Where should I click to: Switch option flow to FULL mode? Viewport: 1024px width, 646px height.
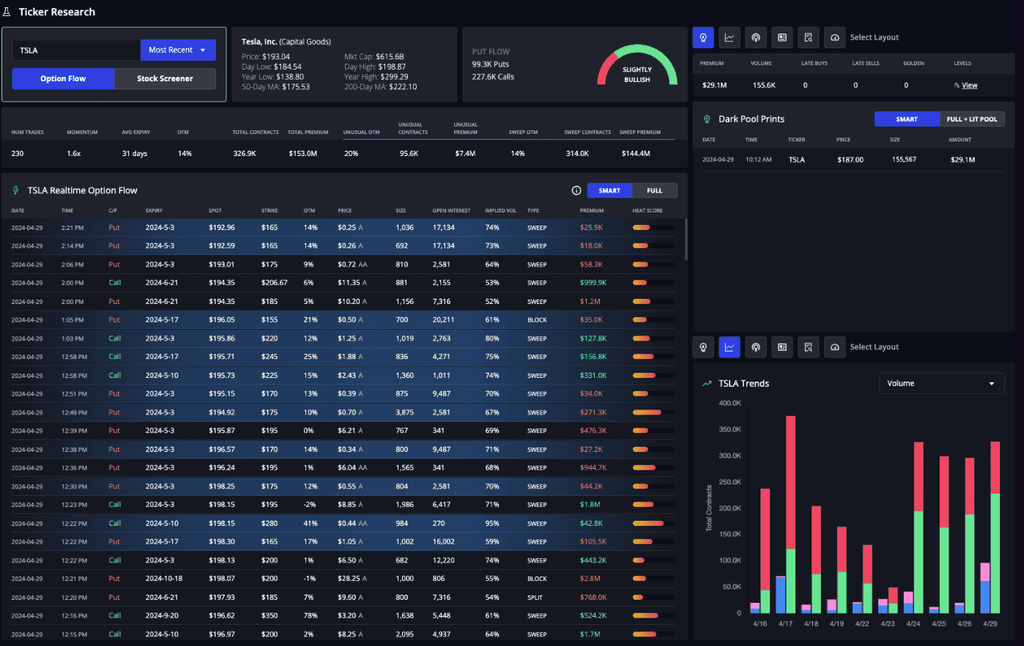coord(654,191)
